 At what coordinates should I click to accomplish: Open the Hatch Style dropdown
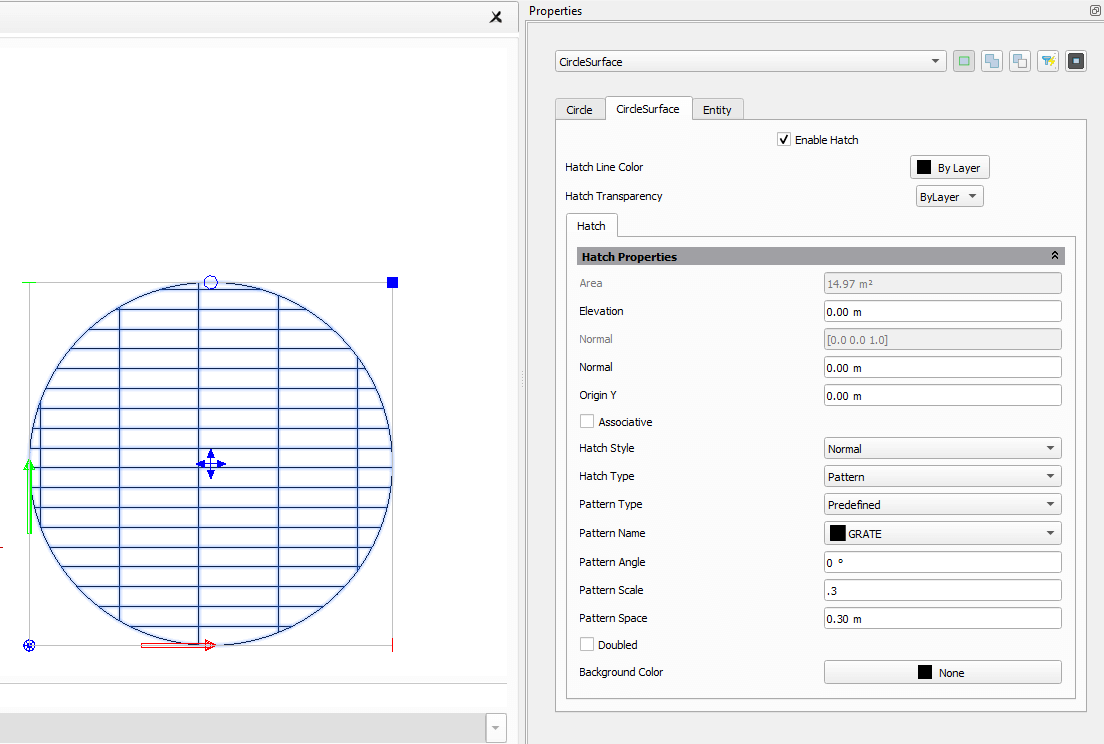coord(942,449)
